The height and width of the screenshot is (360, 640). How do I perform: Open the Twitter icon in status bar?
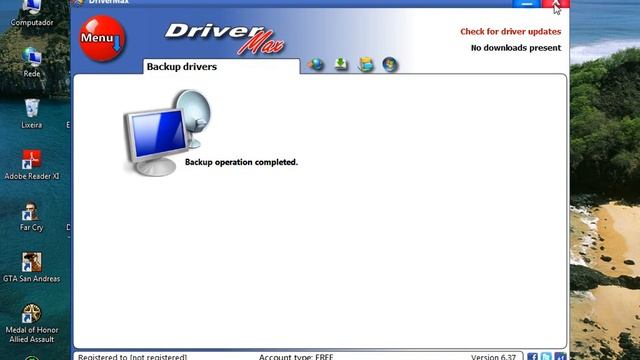click(546, 357)
